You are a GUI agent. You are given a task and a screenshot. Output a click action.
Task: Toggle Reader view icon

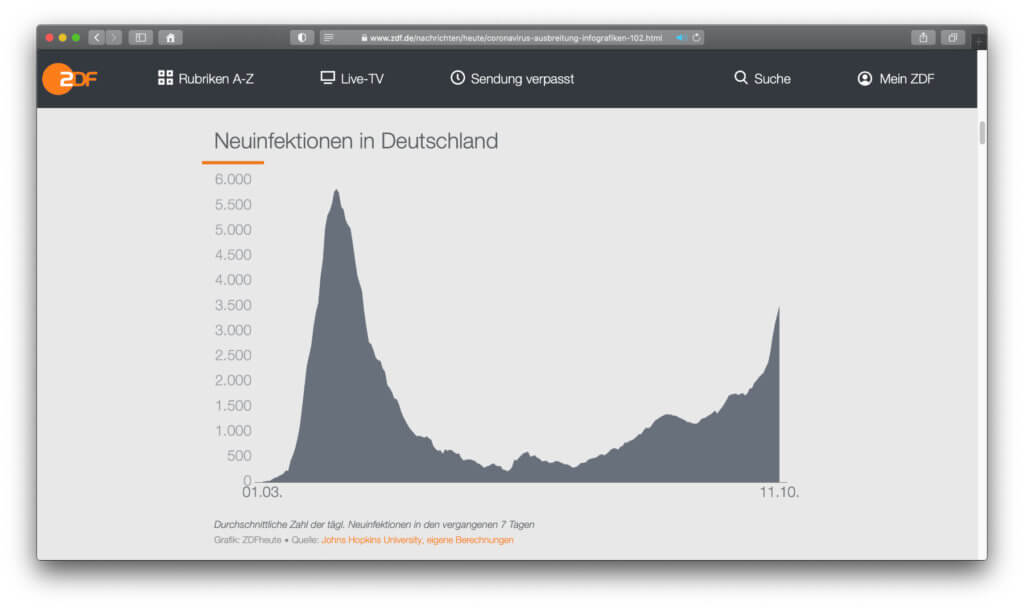point(328,38)
